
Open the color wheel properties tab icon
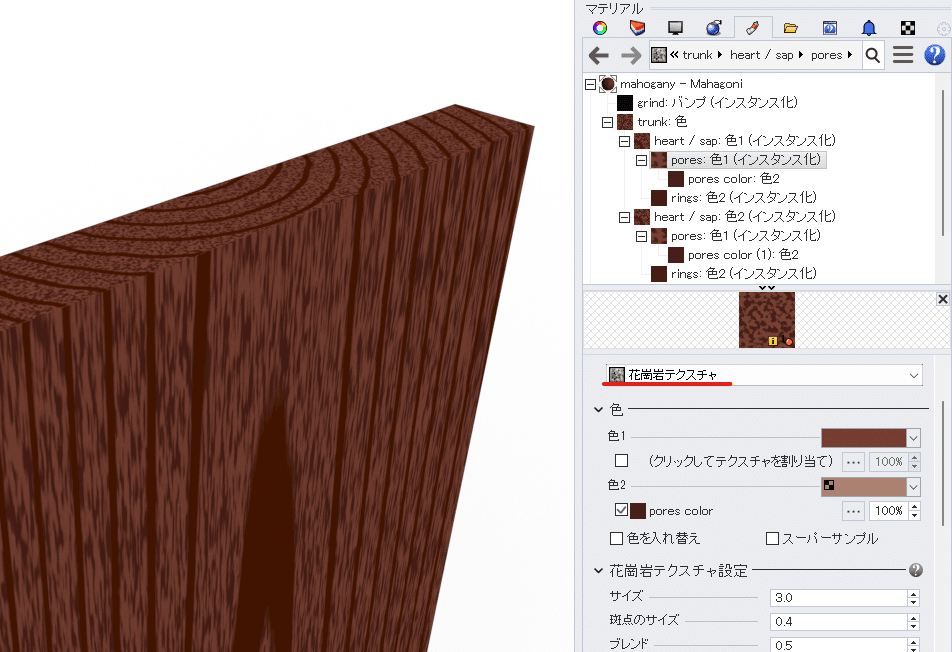(x=600, y=28)
